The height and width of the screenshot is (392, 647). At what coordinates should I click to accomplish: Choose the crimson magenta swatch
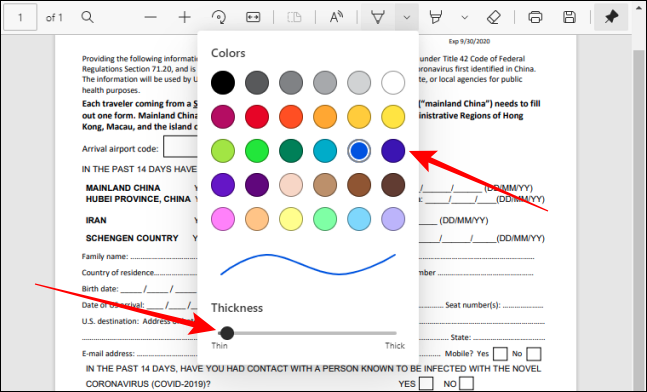click(223, 117)
